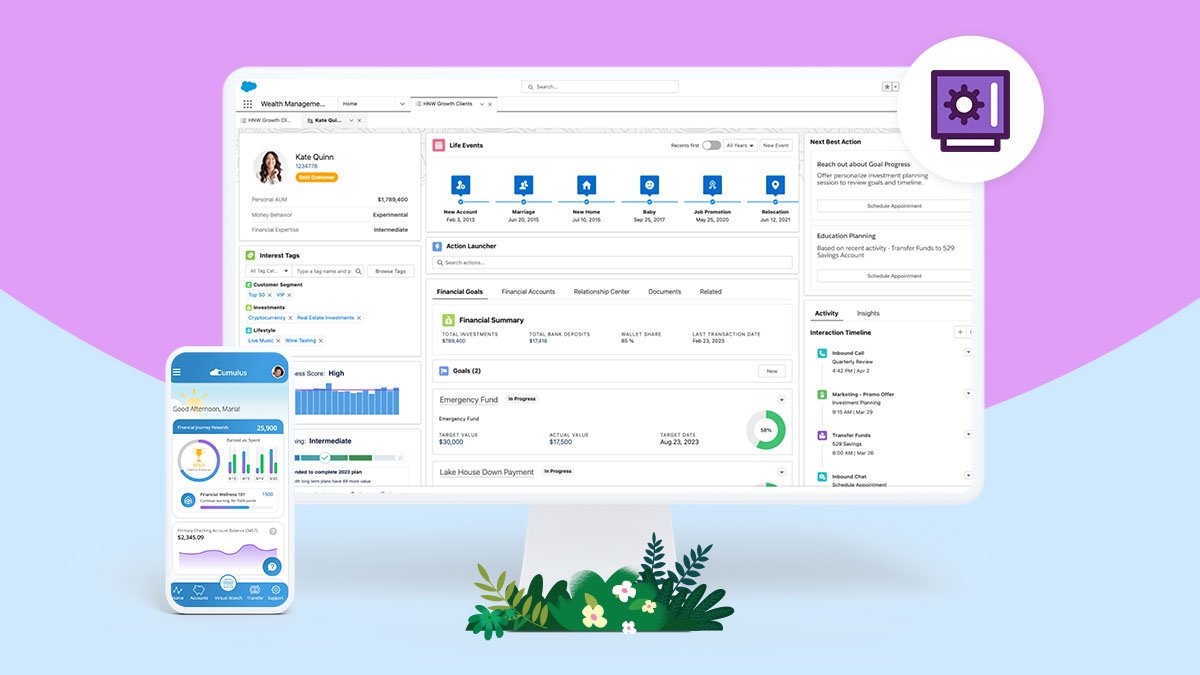1200x675 pixels.
Task: Click the Job Promotion event icon
Action: [712, 185]
